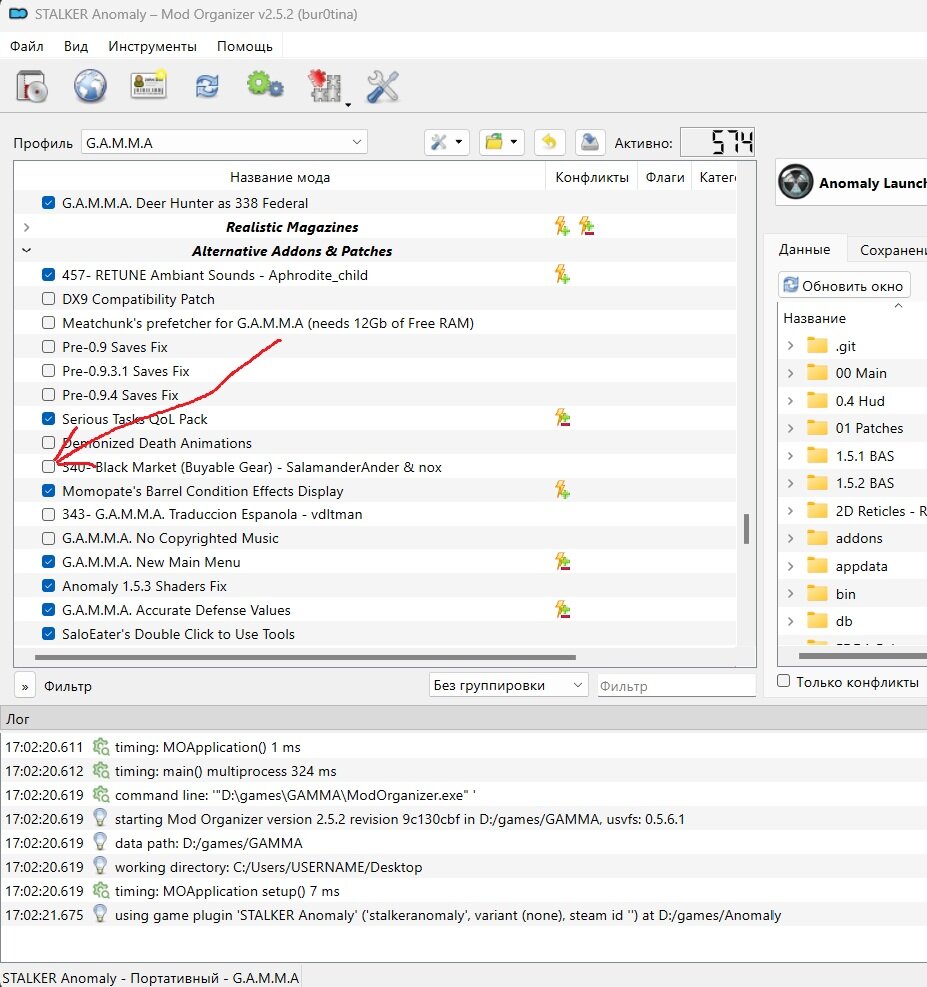Click the Фильтр text field next to grouping
The image size is (927, 987).
[x=675, y=686]
